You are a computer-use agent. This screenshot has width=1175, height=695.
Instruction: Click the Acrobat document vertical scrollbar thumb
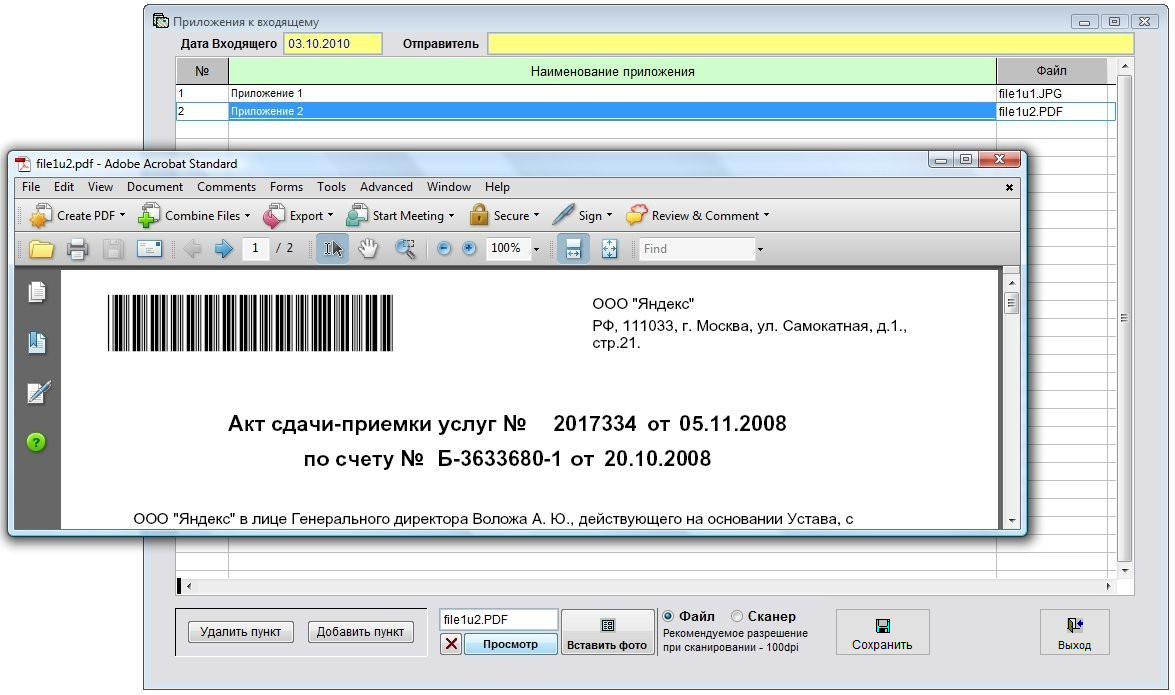click(x=1012, y=303)
